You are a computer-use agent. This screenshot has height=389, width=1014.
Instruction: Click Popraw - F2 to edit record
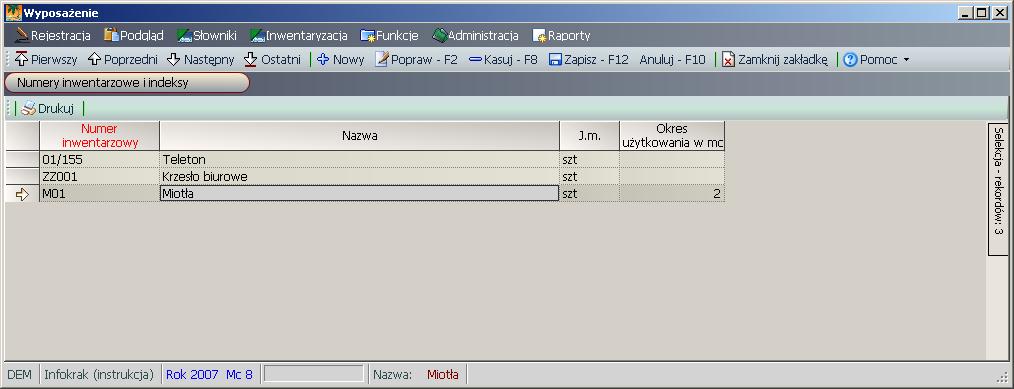pos(416,59)
